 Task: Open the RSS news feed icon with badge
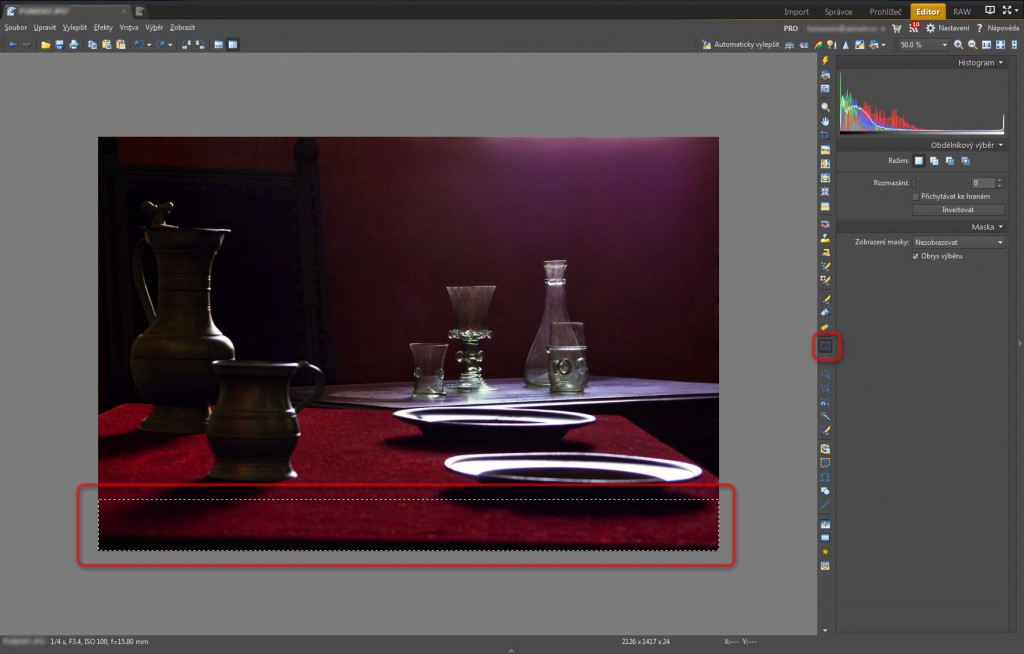coord(914,27)
